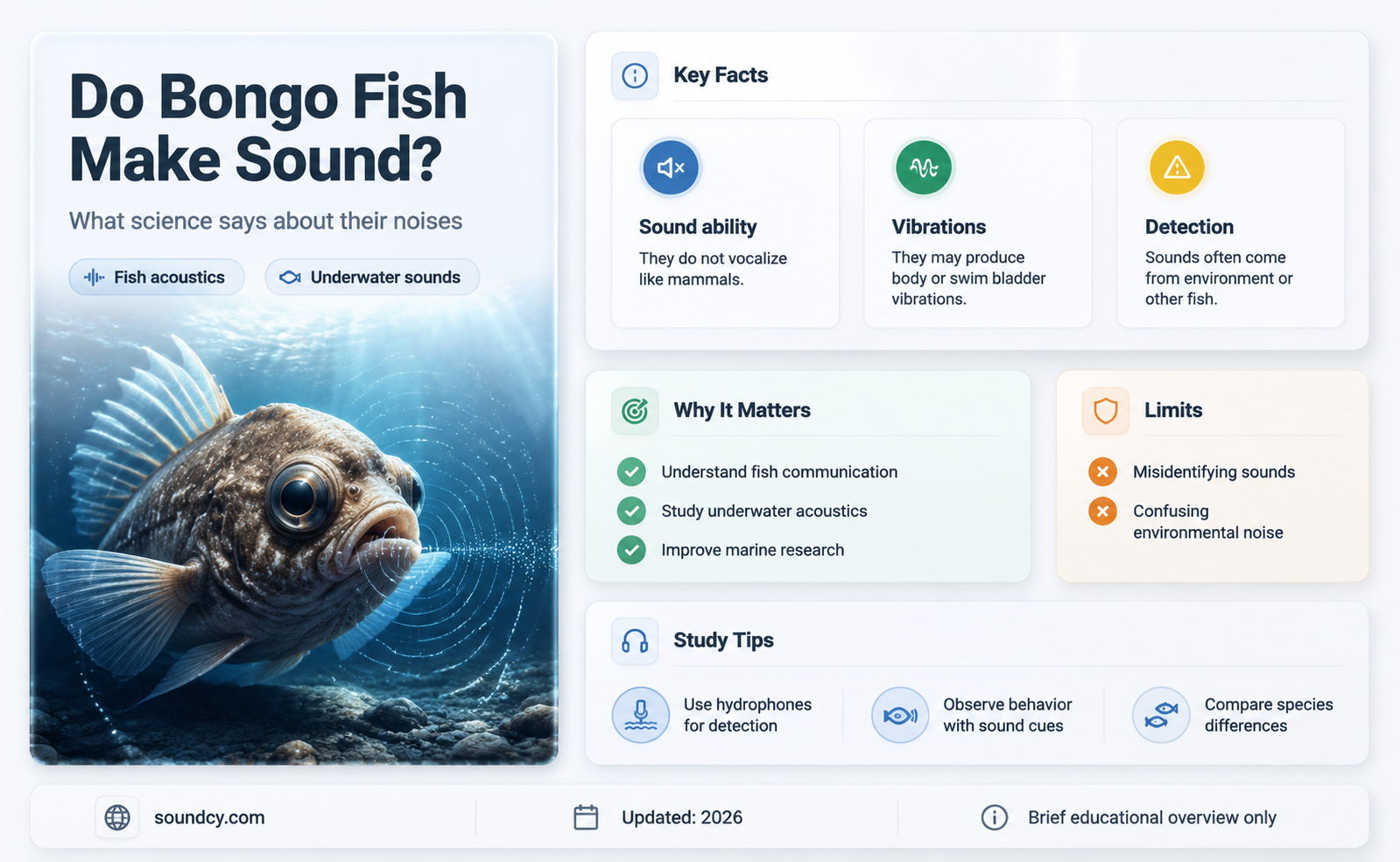Screen dimensions: 1400x862
Task: Click the hydrophone microphone icon
Action: tap(641, 715)
